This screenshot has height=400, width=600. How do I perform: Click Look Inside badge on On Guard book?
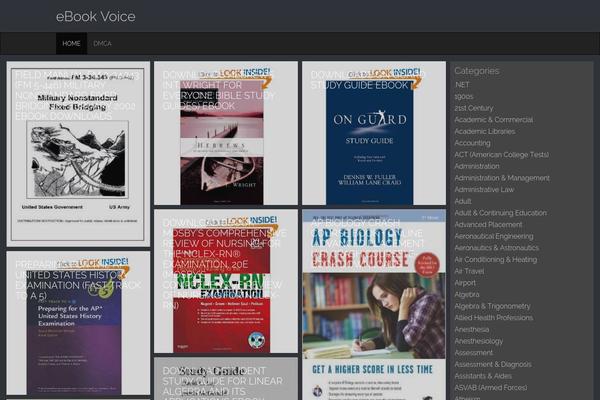pyautogui.click(x=385, y=77)
